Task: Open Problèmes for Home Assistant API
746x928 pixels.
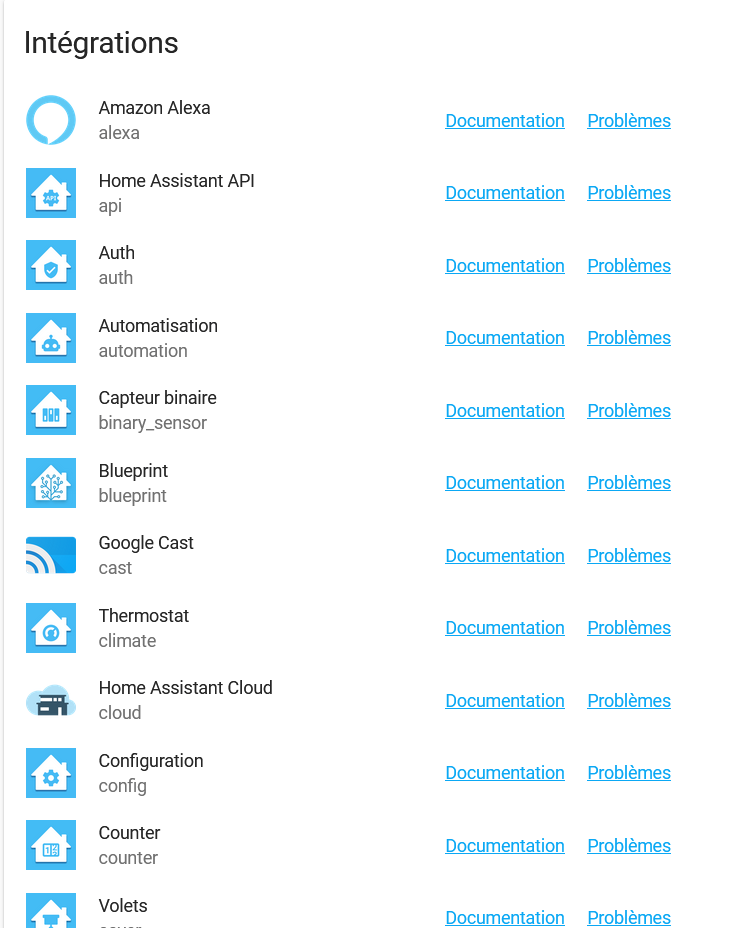Action: click(629, 193)
